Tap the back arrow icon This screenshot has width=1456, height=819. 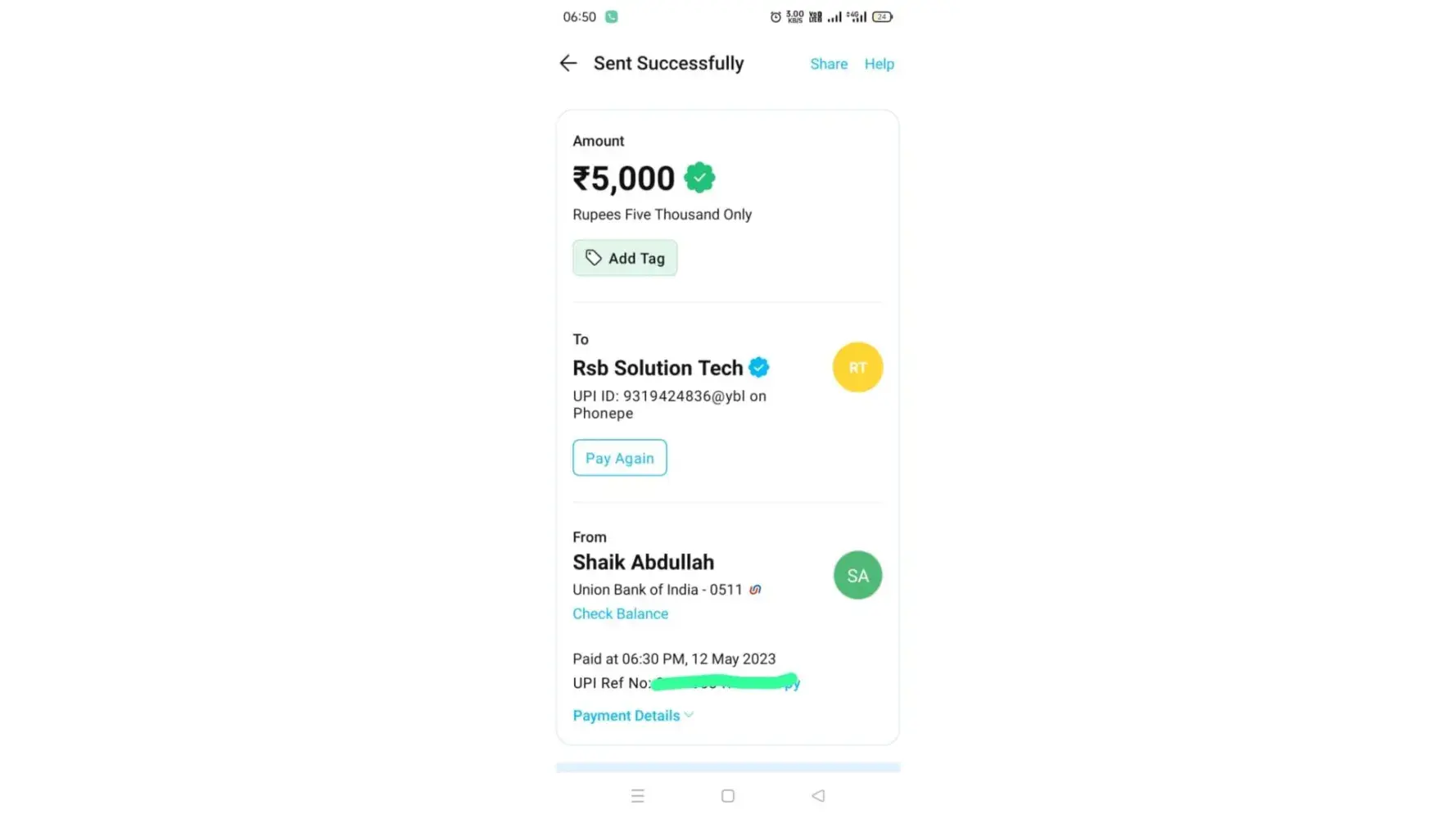click(568, 63)
